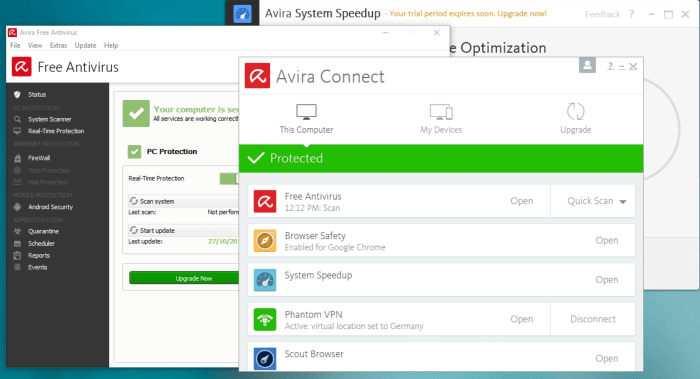
Task: Click the Mail Protection envelope icon
Action: [17, 182]
